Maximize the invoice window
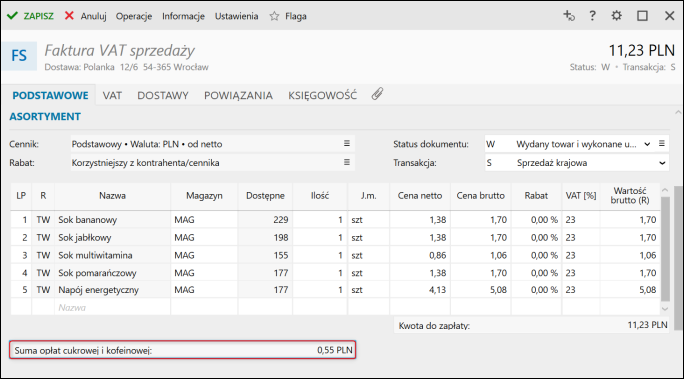Screen dimensions: 684x379 642,16
